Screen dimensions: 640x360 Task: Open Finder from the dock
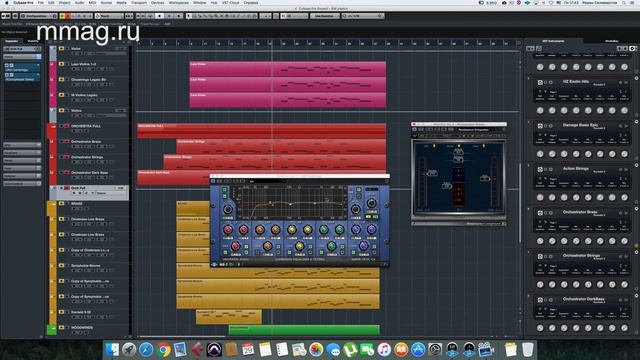pyautogui.click(x=112, y=350)
